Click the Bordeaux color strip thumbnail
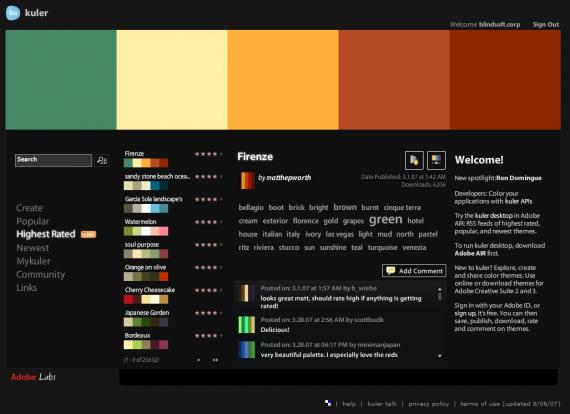The height and width of the screenshot is (414, 570). click(146, 345)
